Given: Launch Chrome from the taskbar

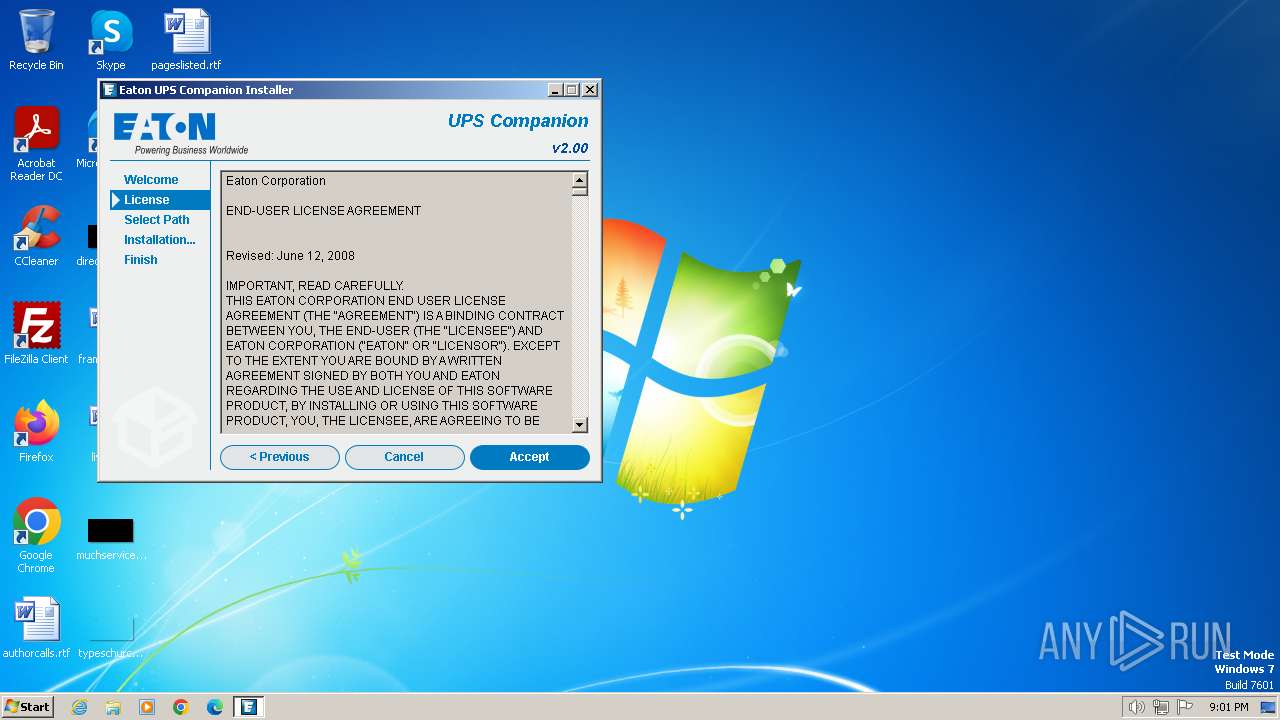Looking at the screenshot, I should pyautogui.click(x=181, y=707).
